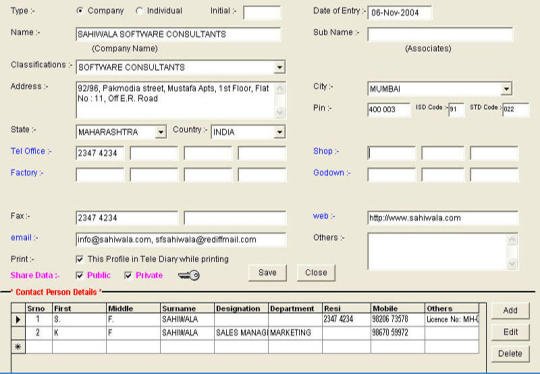Click the Date of Entry field
The image size is (540, 374).
point(400,13)
